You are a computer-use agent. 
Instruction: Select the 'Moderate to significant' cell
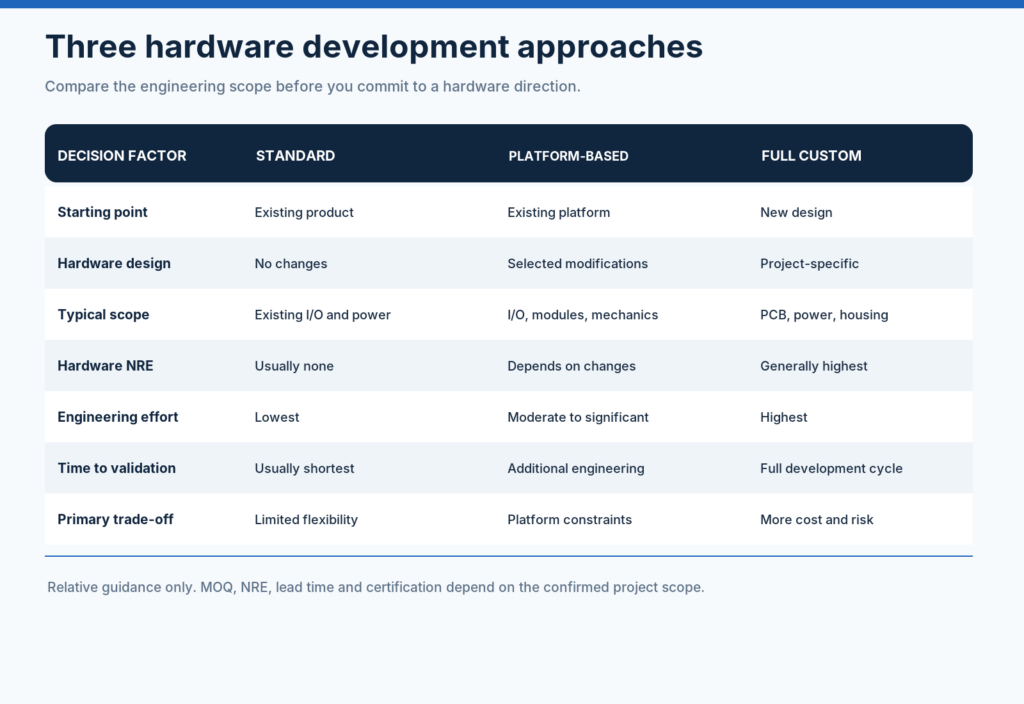click(578, 417)
